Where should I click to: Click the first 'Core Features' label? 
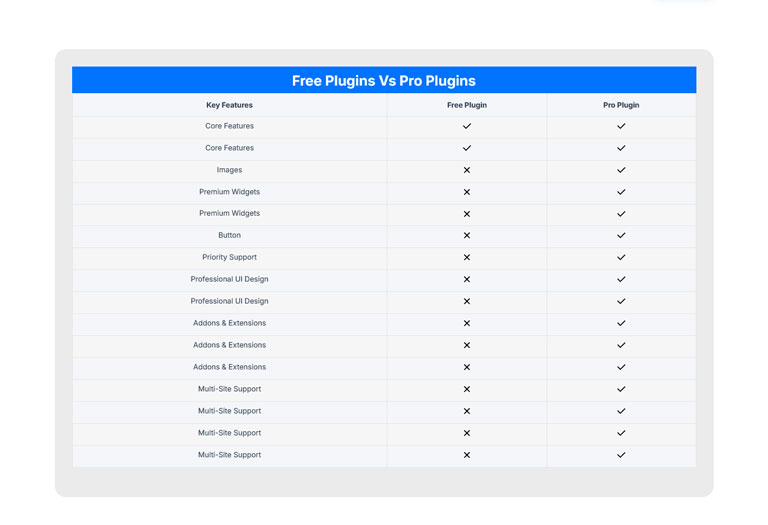click(x=229, y=126)
